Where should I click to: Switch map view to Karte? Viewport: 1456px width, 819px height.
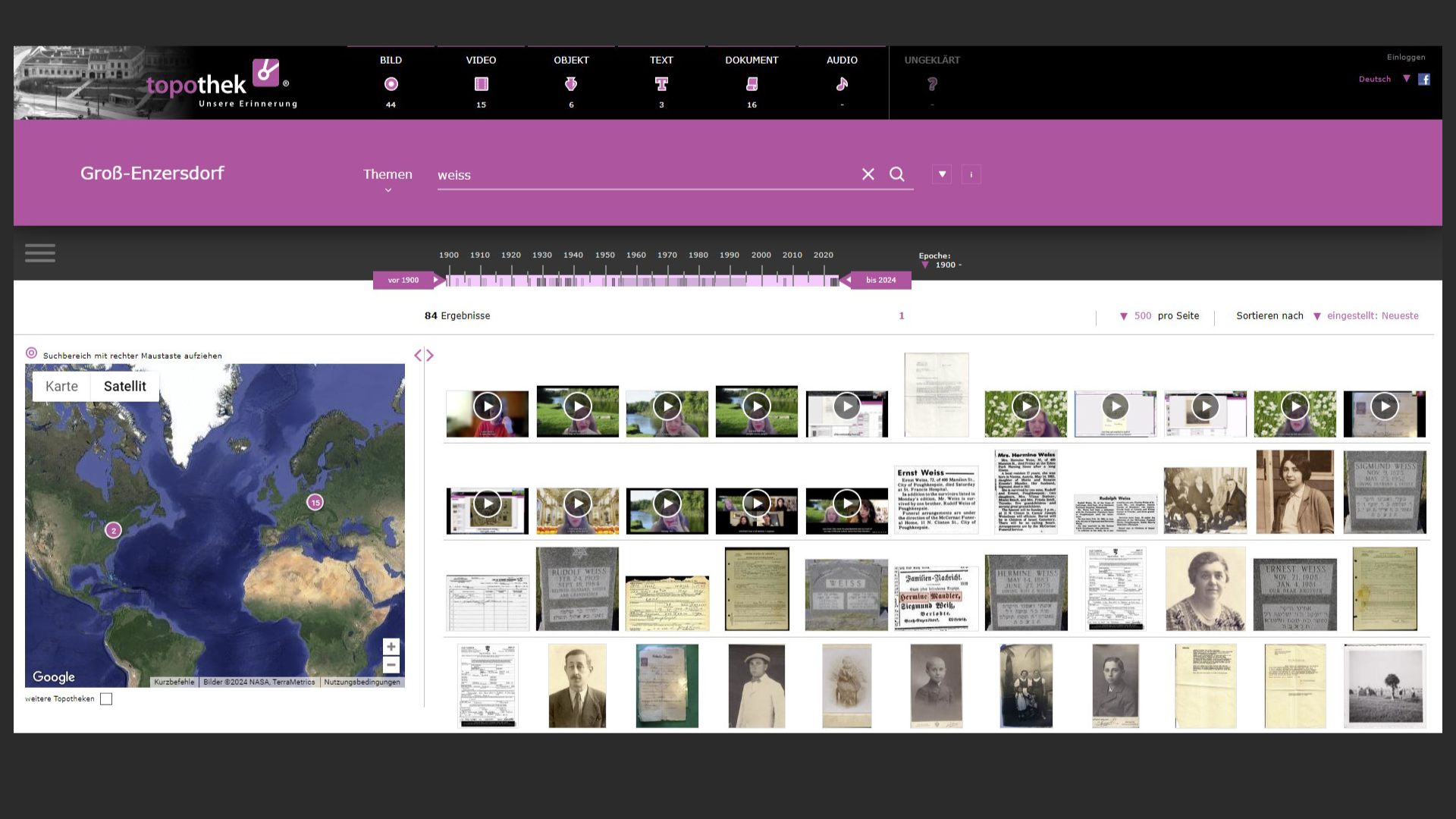tap(61, 387)
